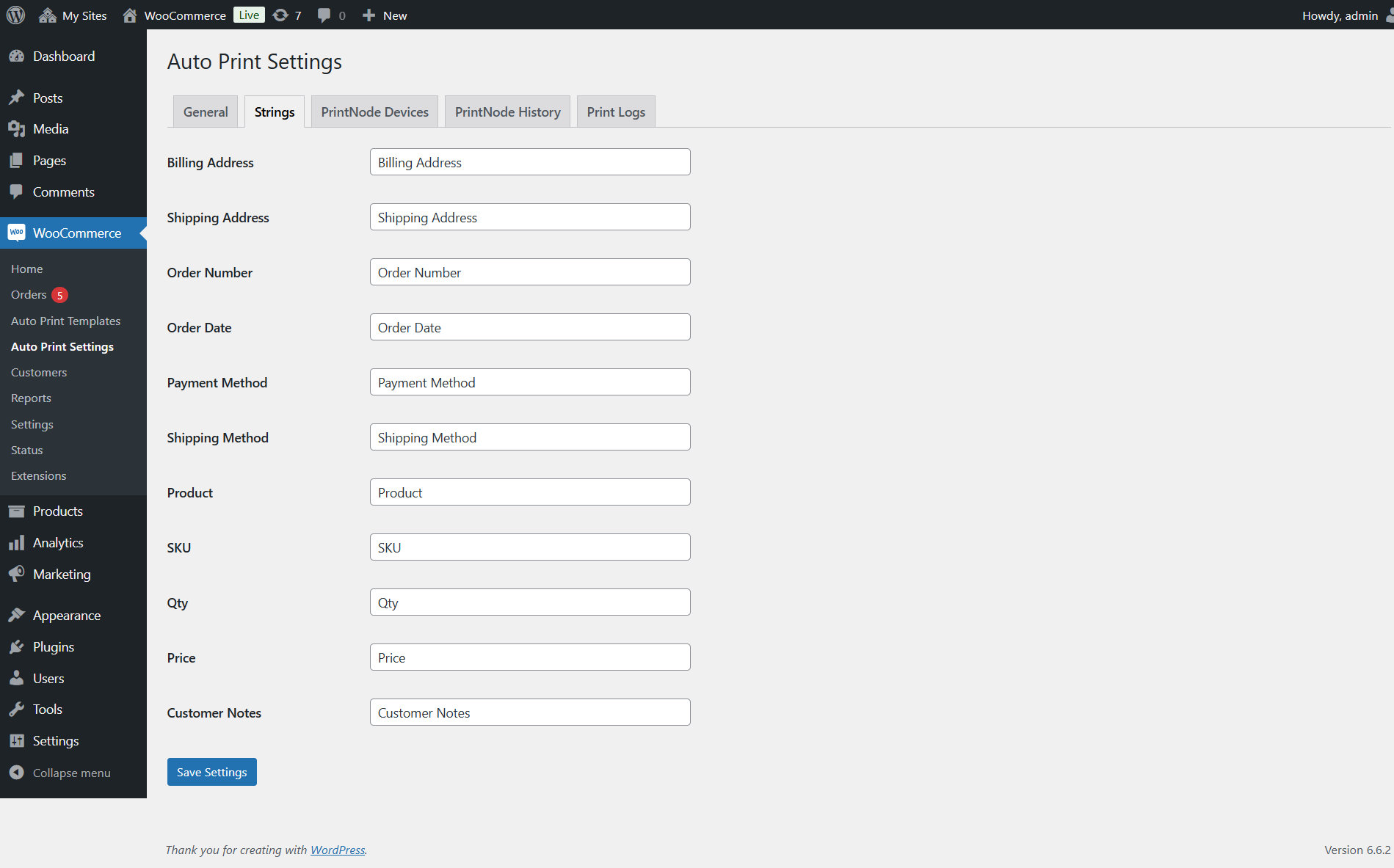This screenshot has width=1394, height=868.
Task: Open the WordPress logo menu
Action: click(x=15, y=15)
